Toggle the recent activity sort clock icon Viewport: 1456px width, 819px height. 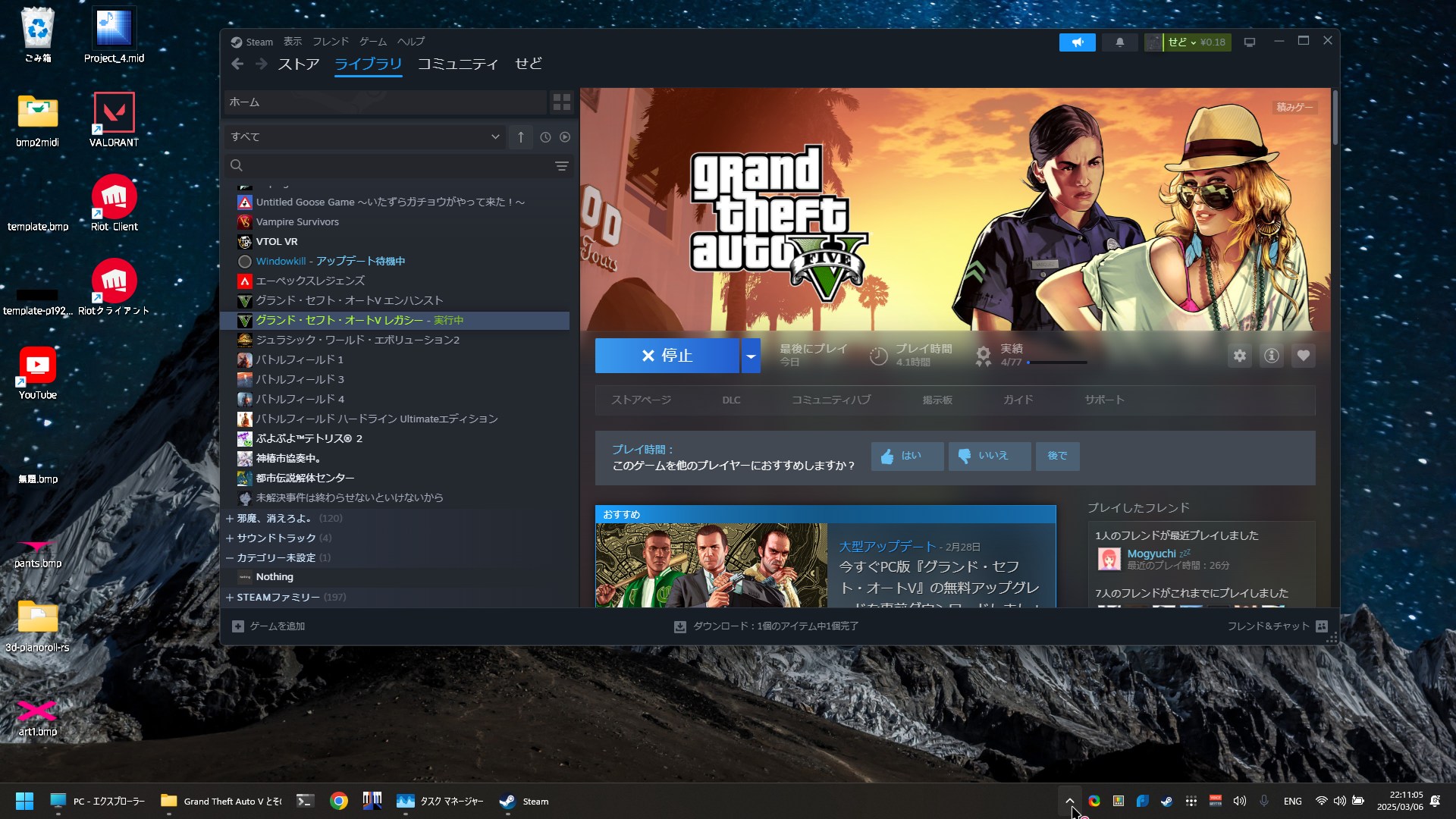(x=545, y=137)
